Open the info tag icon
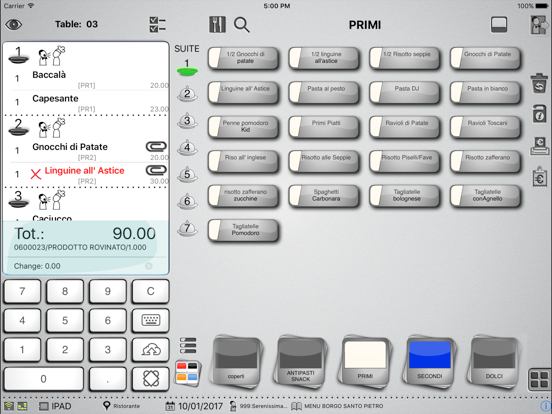 (x=539, y=114)
